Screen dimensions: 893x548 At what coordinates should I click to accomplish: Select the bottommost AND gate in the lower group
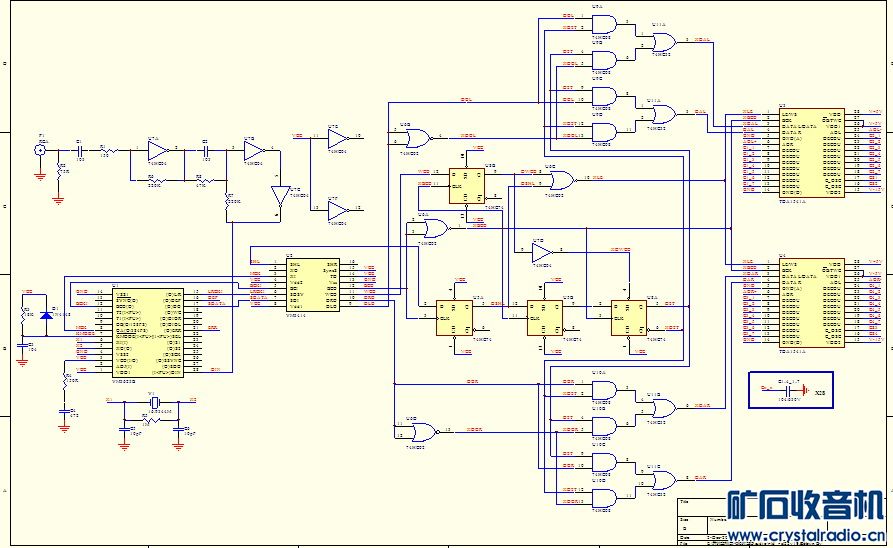point(604,498)
